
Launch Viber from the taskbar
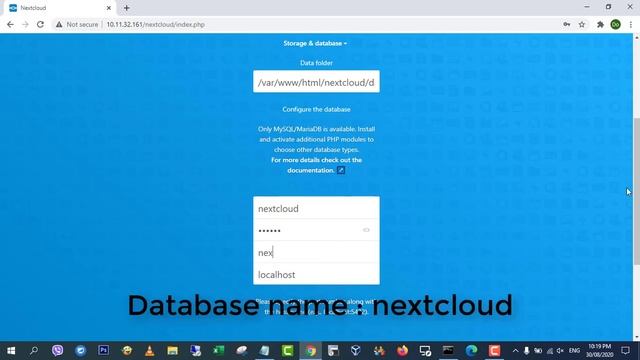pyautogui.click(x=58, y=350)
